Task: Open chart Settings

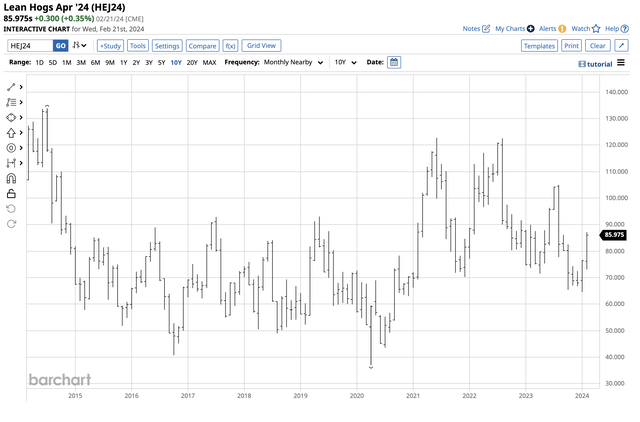Action: tap(167, 46)
